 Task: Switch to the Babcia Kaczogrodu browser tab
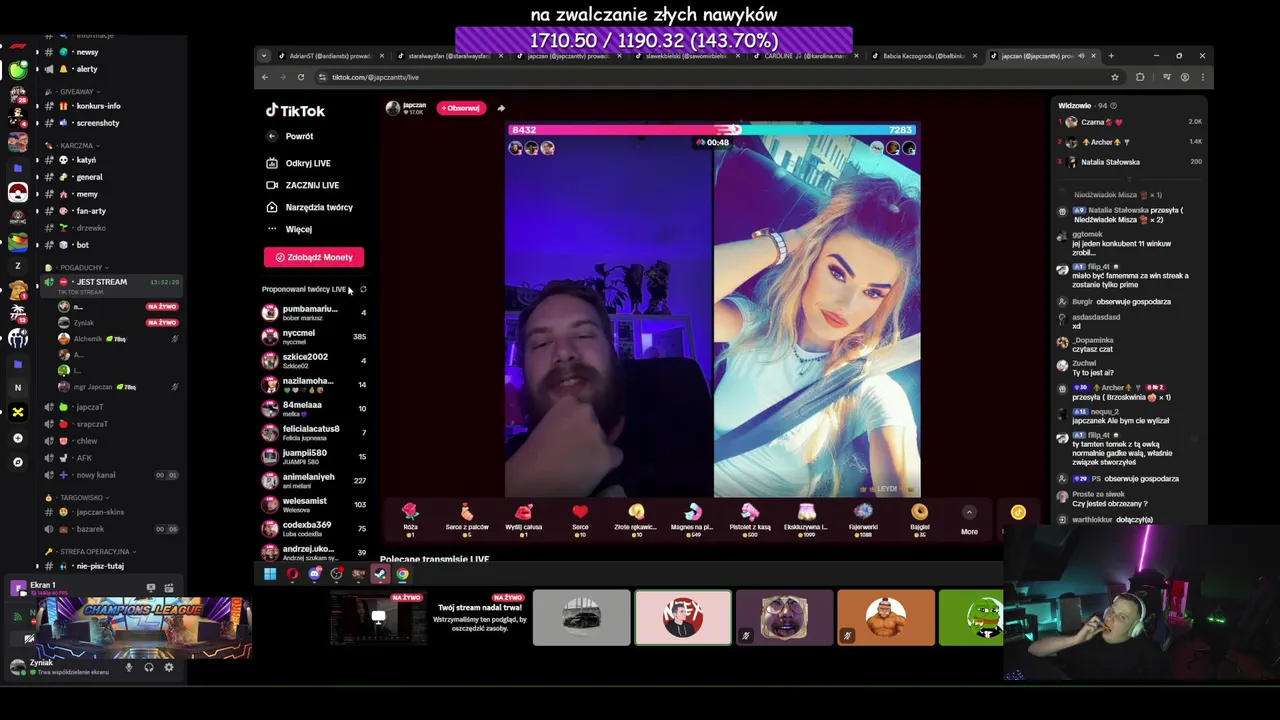(x=923, y=56)
